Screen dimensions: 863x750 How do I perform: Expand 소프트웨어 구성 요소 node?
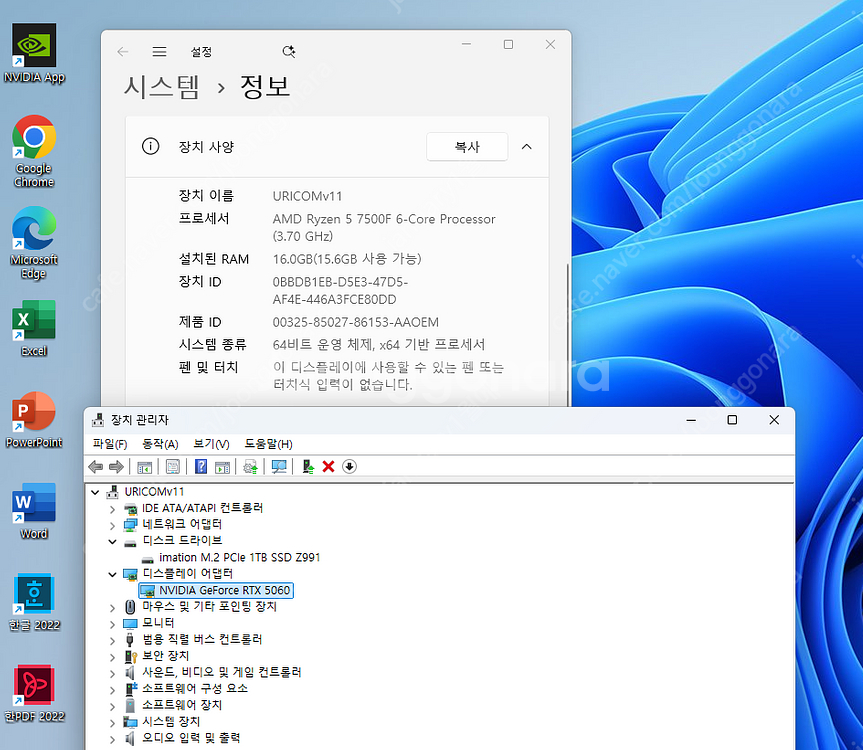pos(112,690)
